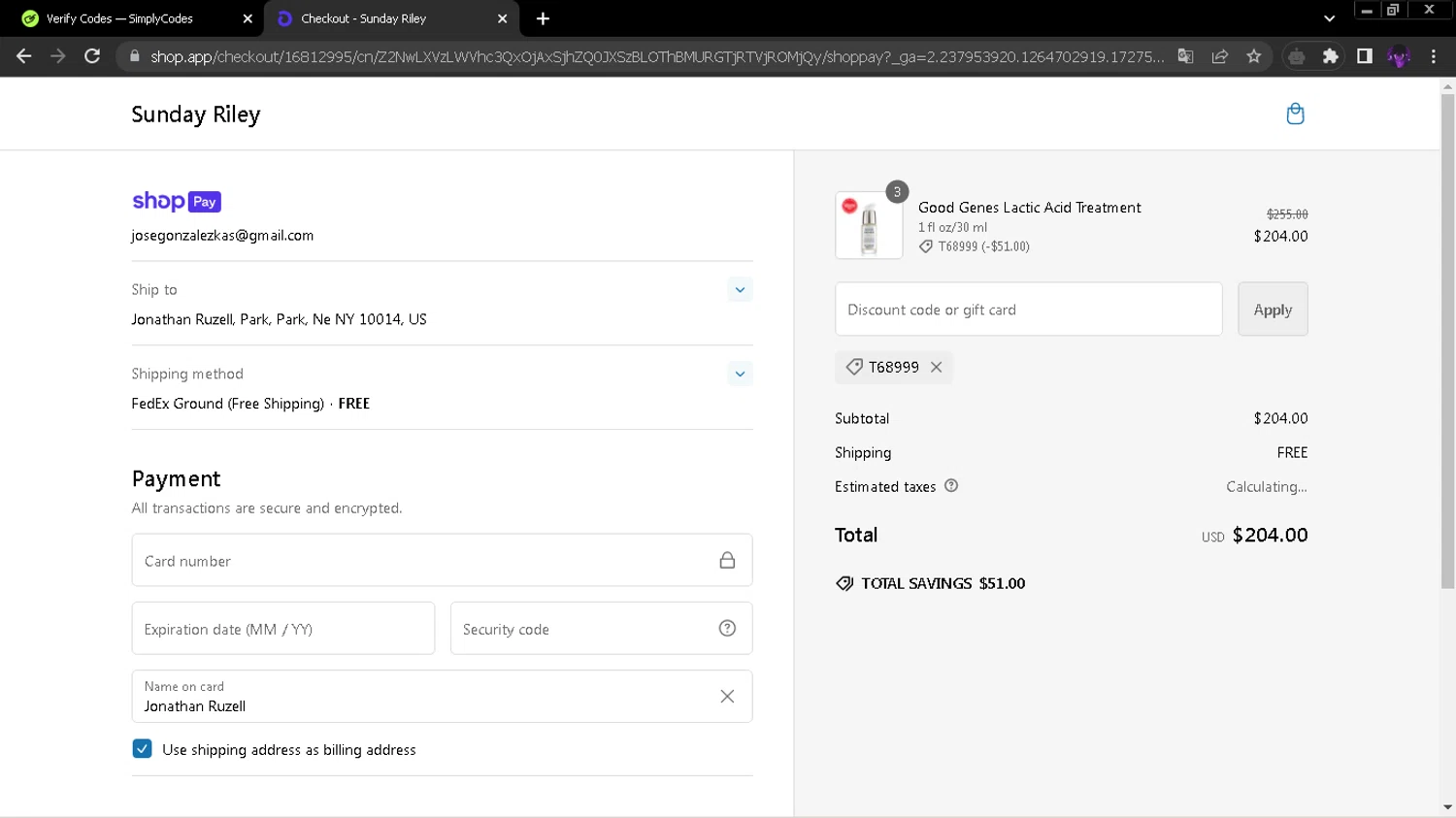Share this page via the share icon
Image resolution: width=1456 pixels, height=818 pixels.
tap(1220, 56)
